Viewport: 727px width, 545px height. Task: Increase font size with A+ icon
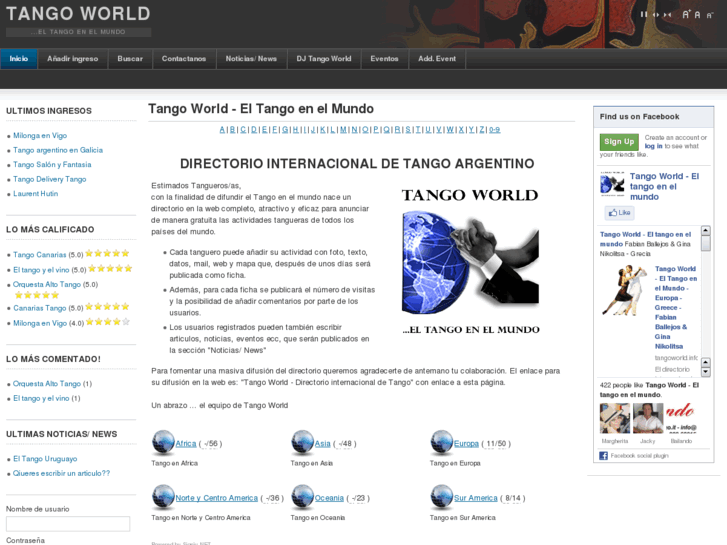tap(687, 14)
